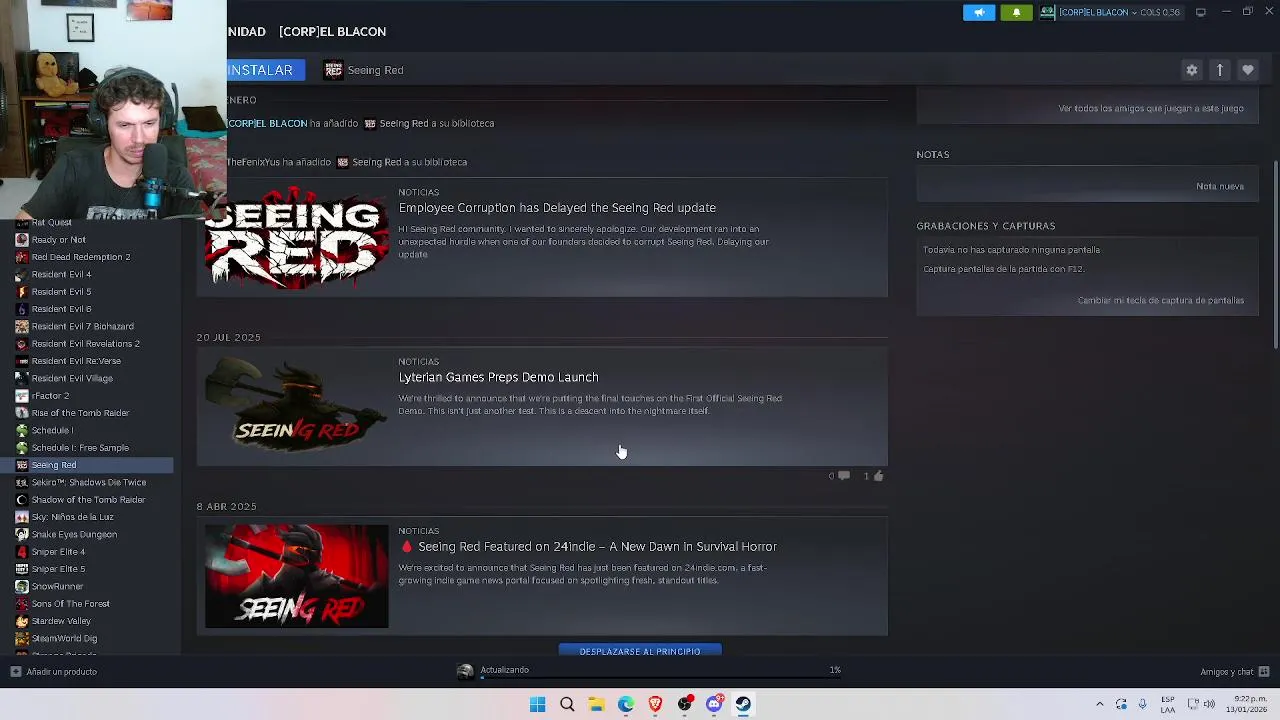This screenshot has width=1280, height=720.
Task: Open Steam announcements megaphone button
Action: [x=979, y=12]
